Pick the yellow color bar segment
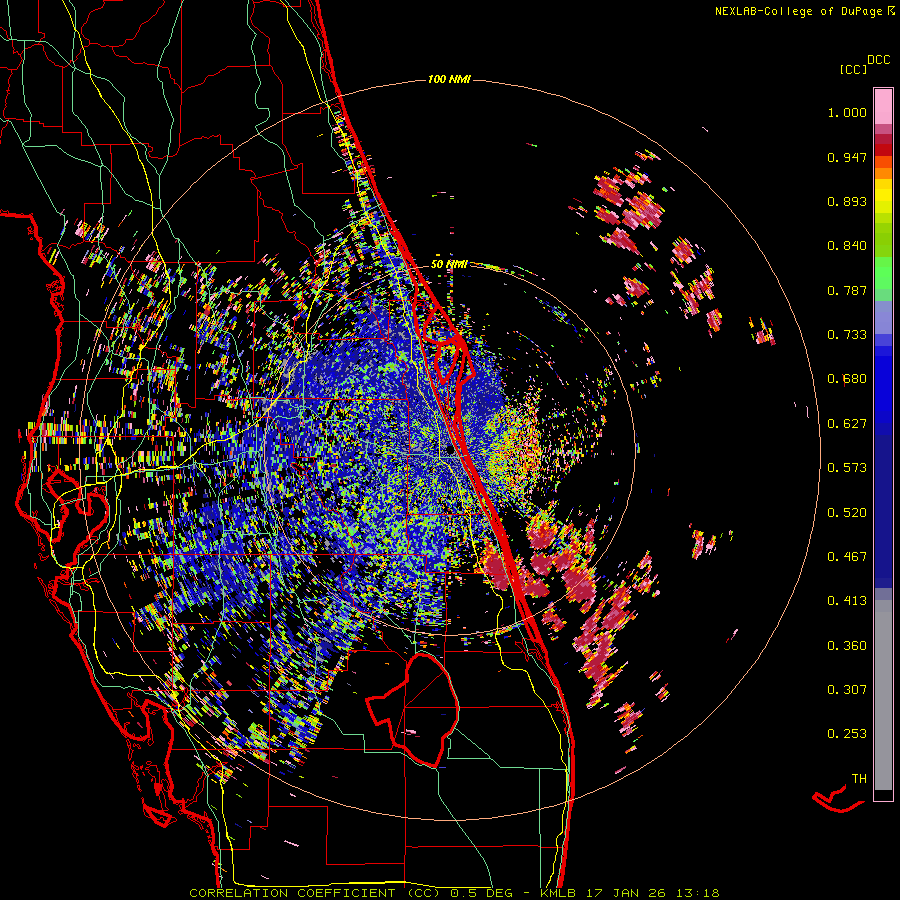The image size is (900, 900). point(883,196)
